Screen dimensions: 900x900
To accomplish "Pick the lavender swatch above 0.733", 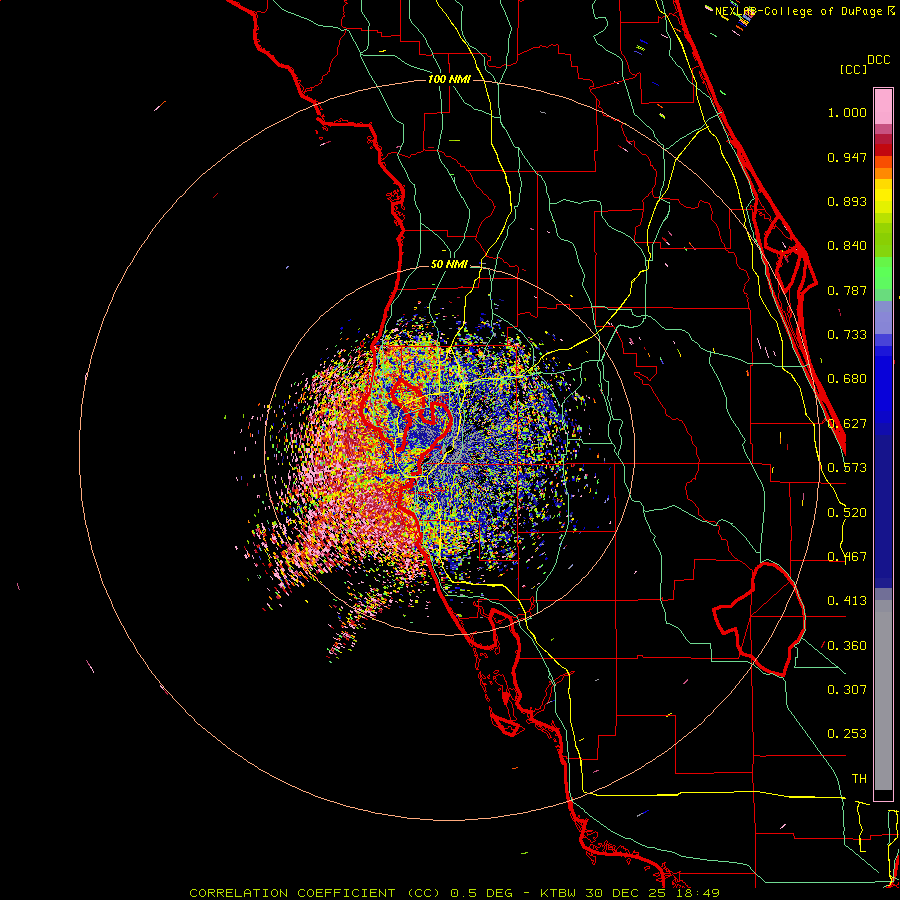I will click(x=883, y=317).
